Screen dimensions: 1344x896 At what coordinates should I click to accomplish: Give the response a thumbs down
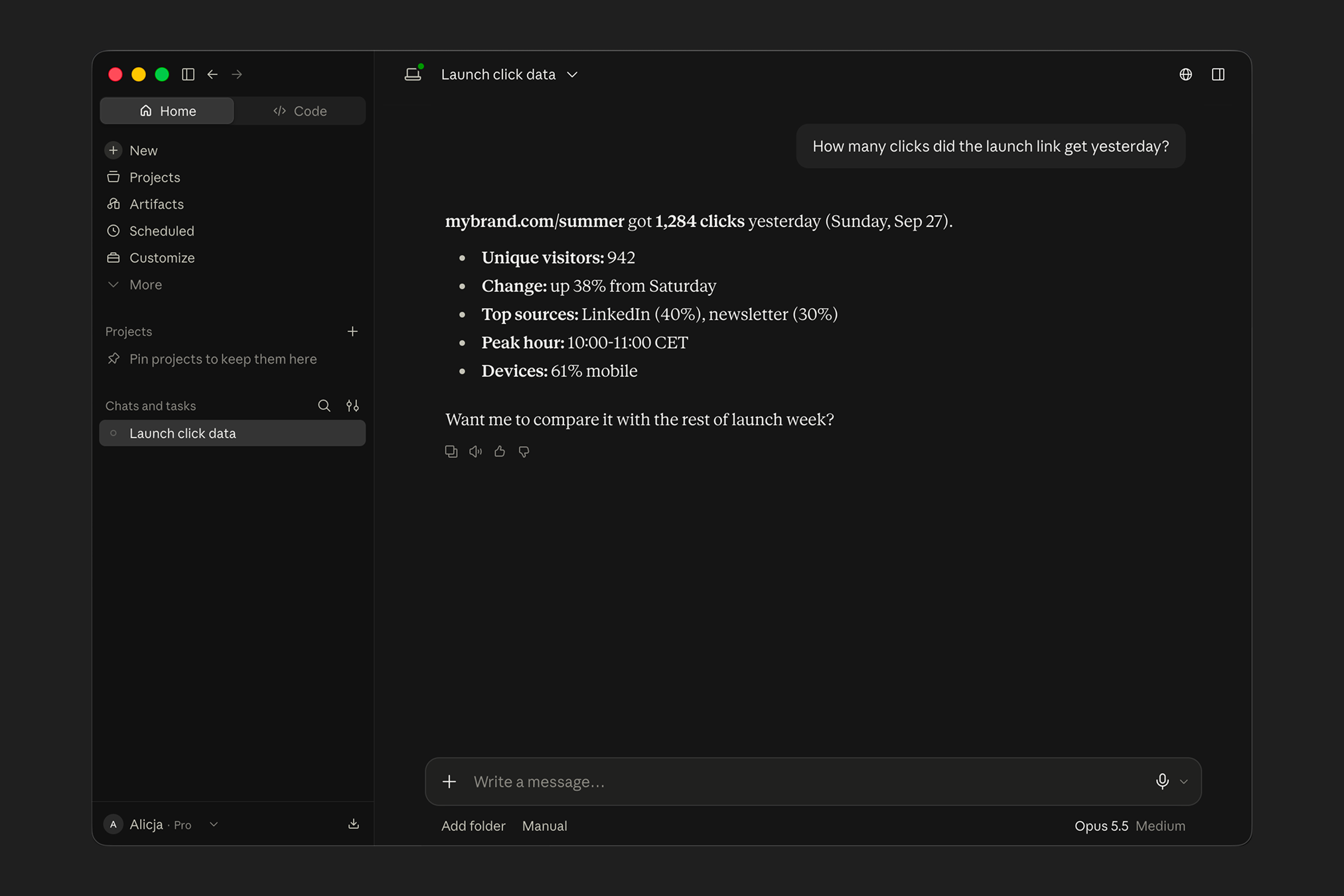[x=524, y=451]
